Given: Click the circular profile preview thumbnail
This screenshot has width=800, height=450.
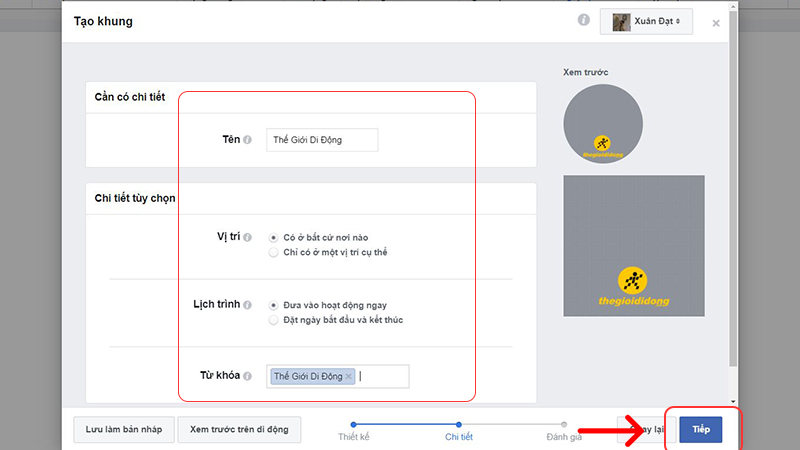Looking at the screenshot, I should coord(603,124).
